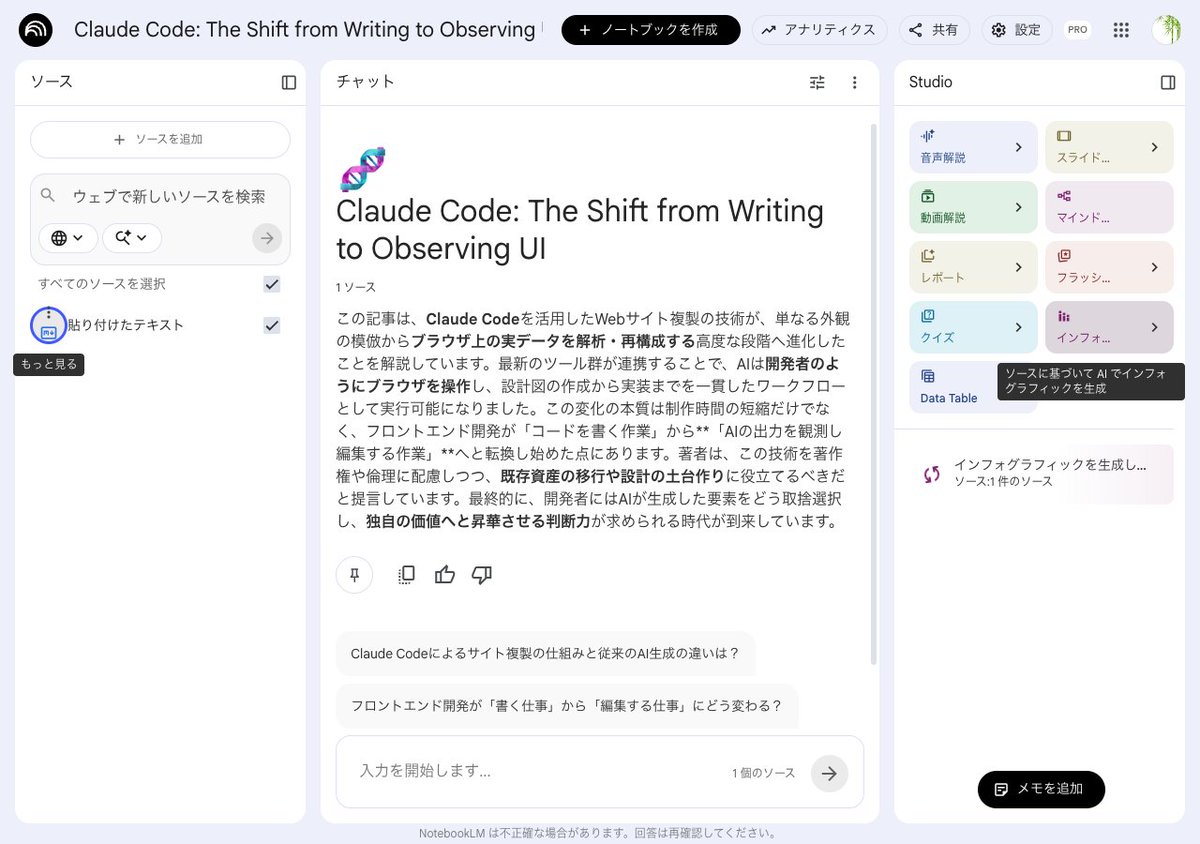Select the Claude Codeによるサイト複製 suggested question

tap(545, 653)
